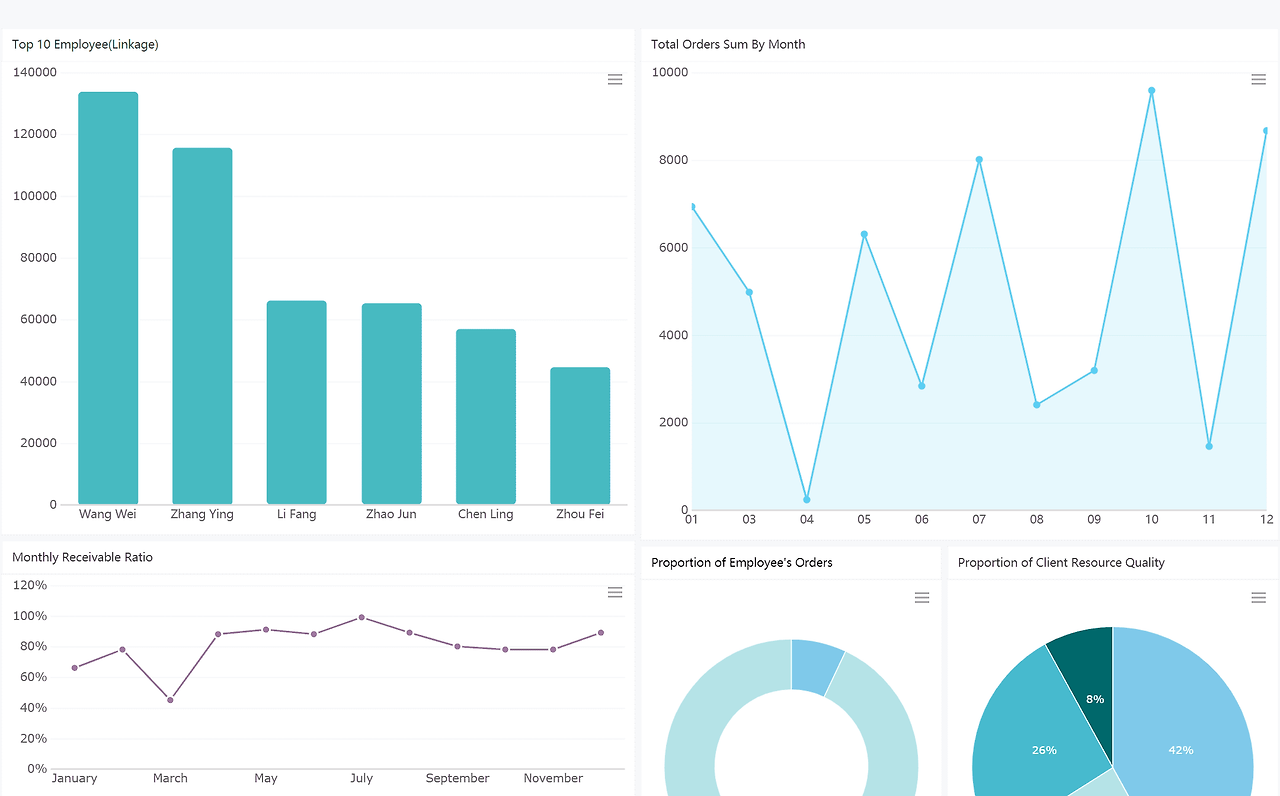Select the month 07 data point on orders chart

[979, 160]
